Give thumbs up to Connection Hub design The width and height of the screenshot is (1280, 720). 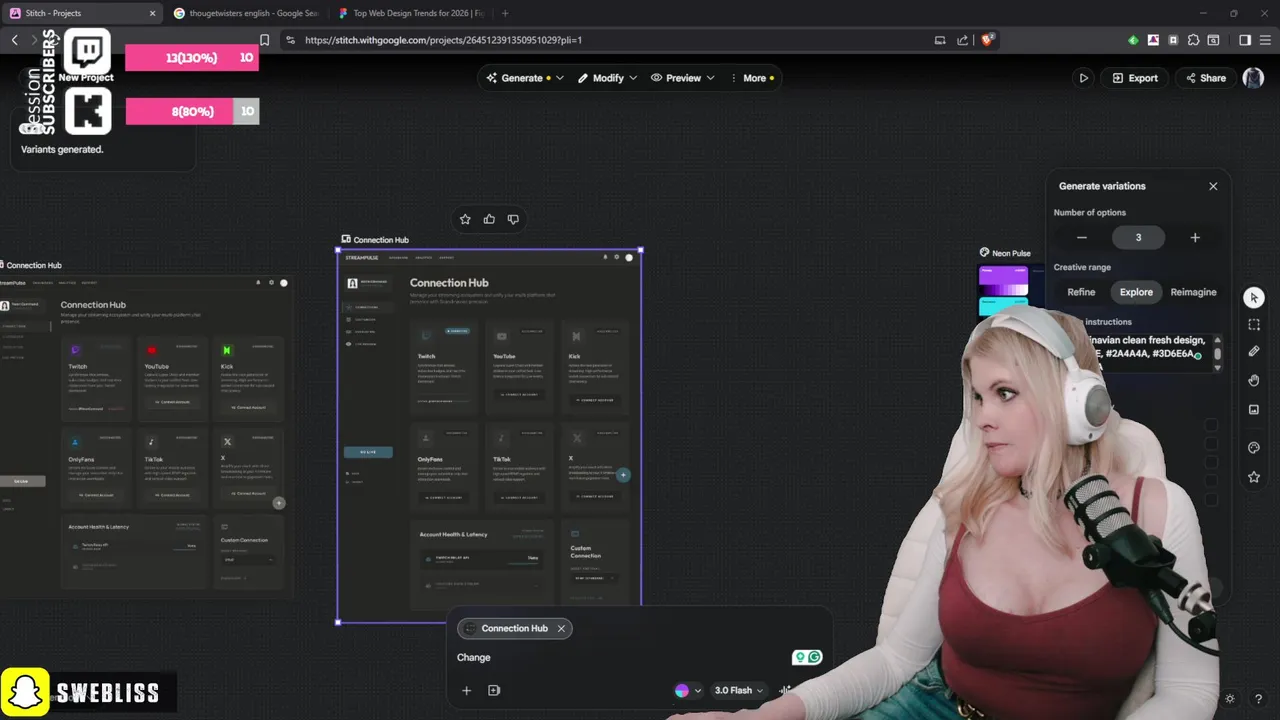pyautogui.click(x=489, y=219)
